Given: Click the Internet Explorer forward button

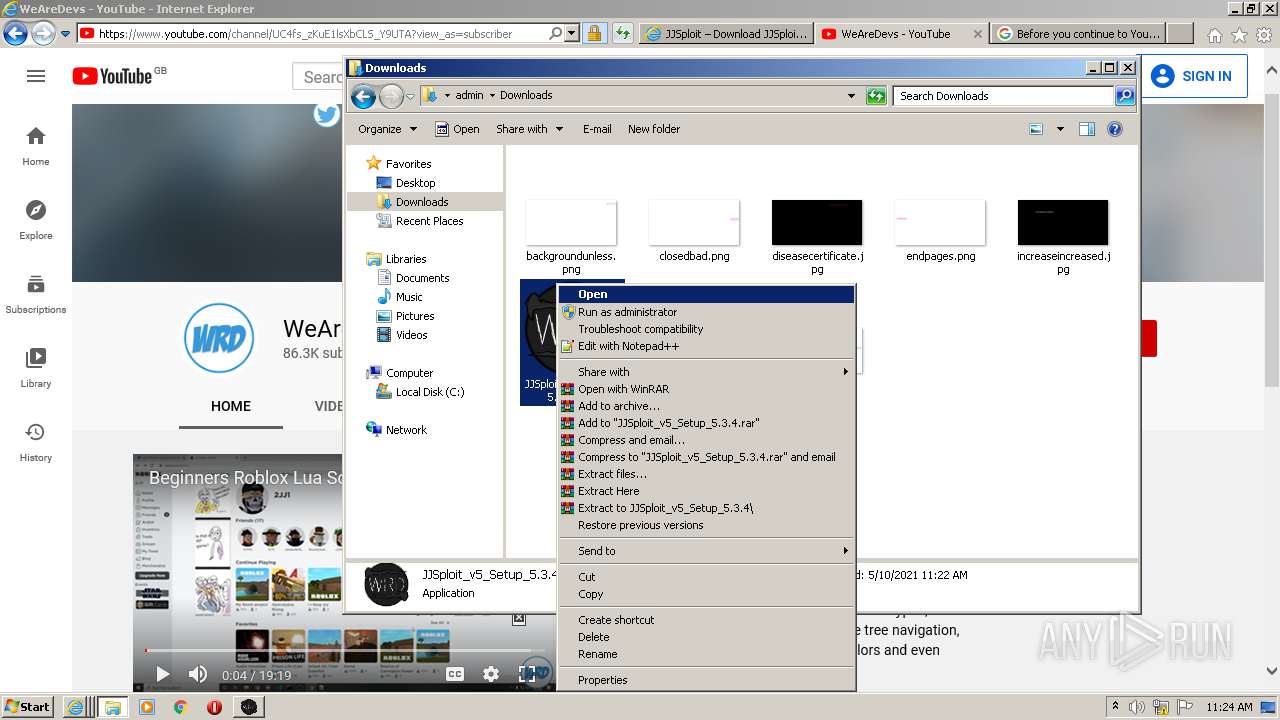Looking at the screenshot, I should [x=43, y=34].
